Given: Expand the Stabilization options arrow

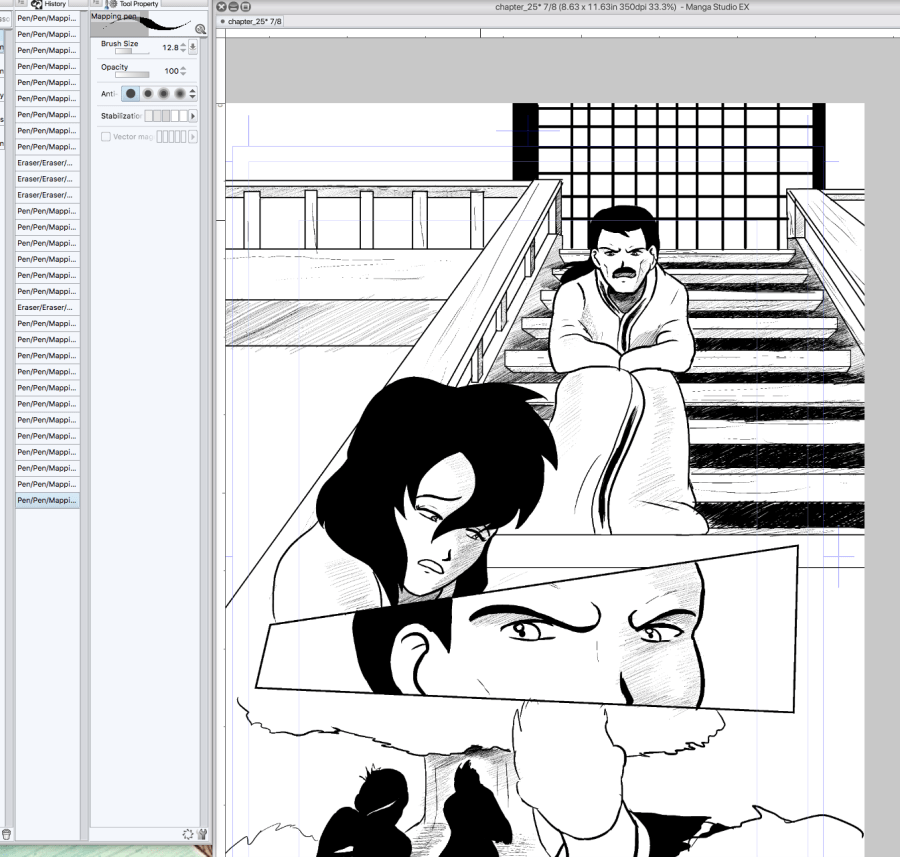Looking at the screenshot, I should click(193, 116).
